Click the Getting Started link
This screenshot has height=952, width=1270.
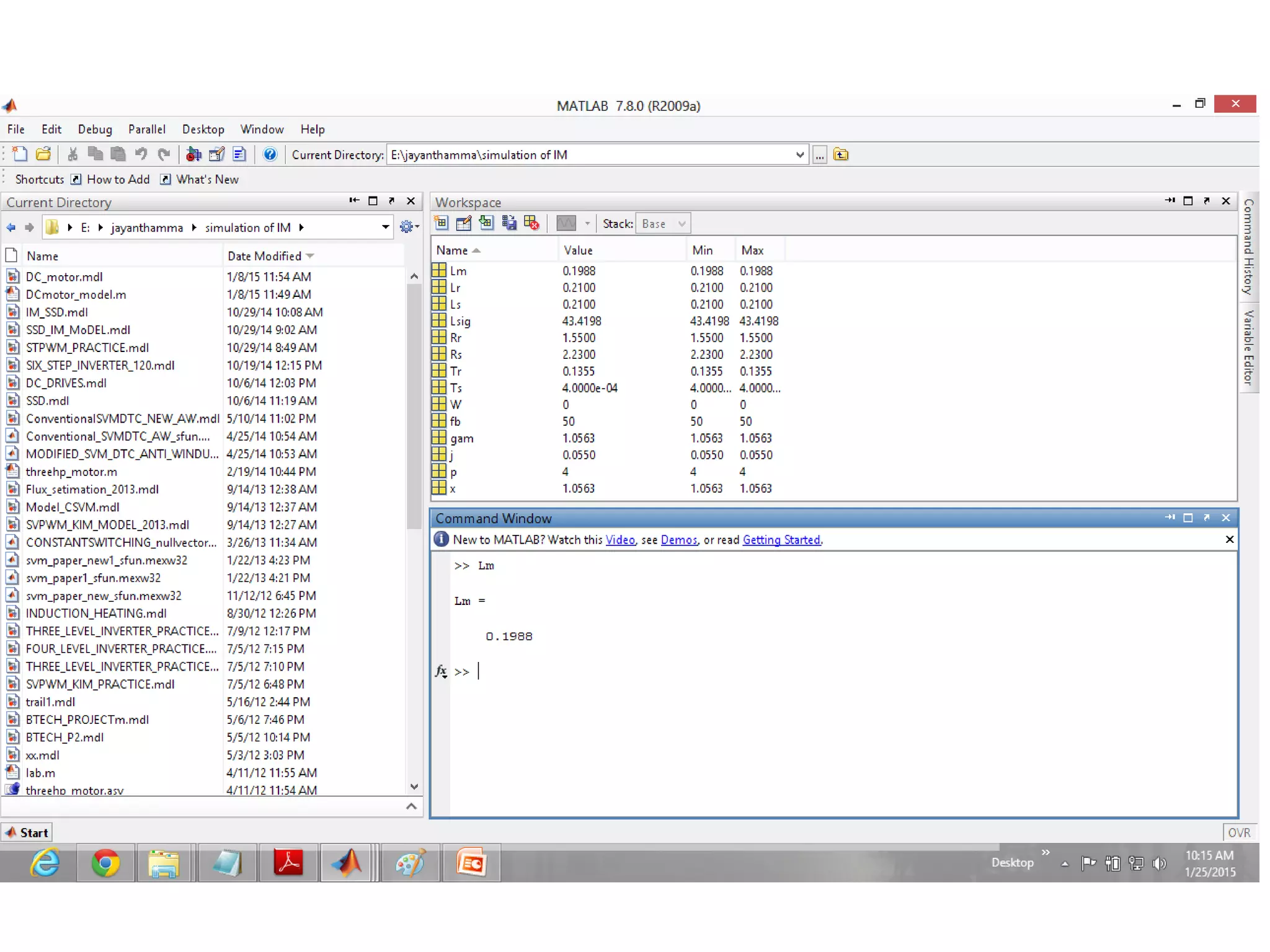click(x=781, y=540)
